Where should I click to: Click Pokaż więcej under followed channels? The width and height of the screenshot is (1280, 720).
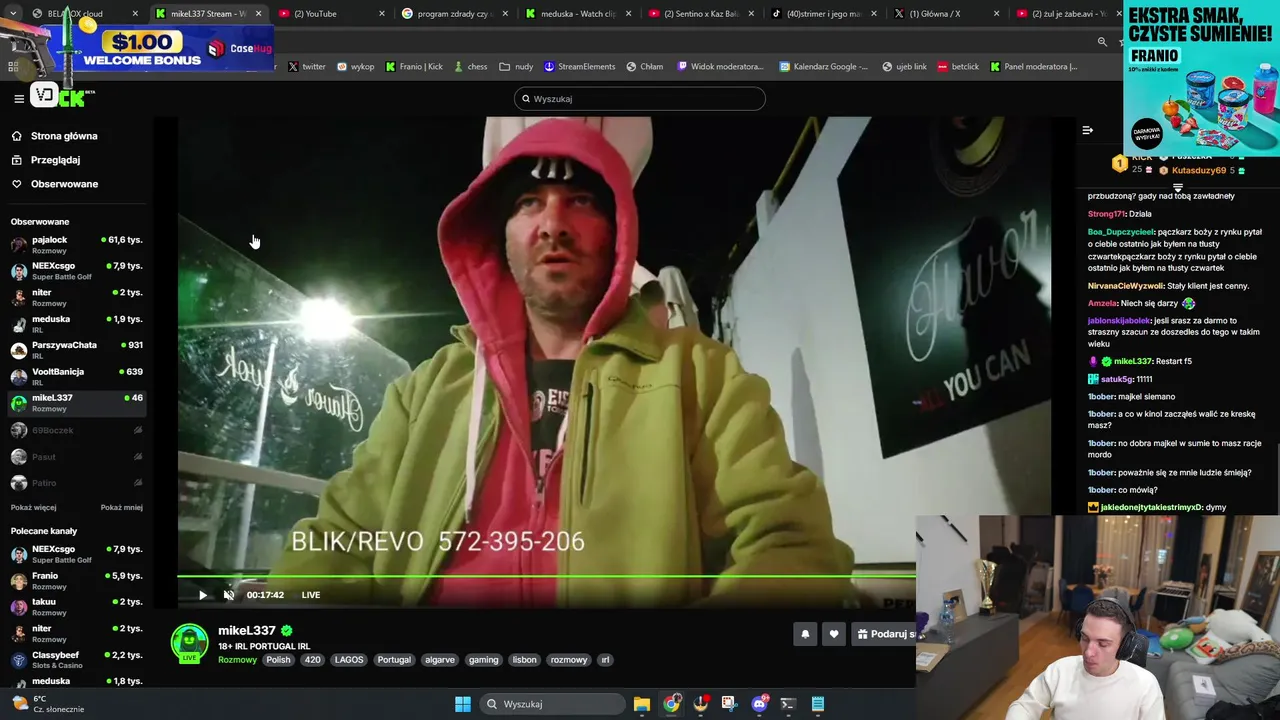(x=33, y=507)
